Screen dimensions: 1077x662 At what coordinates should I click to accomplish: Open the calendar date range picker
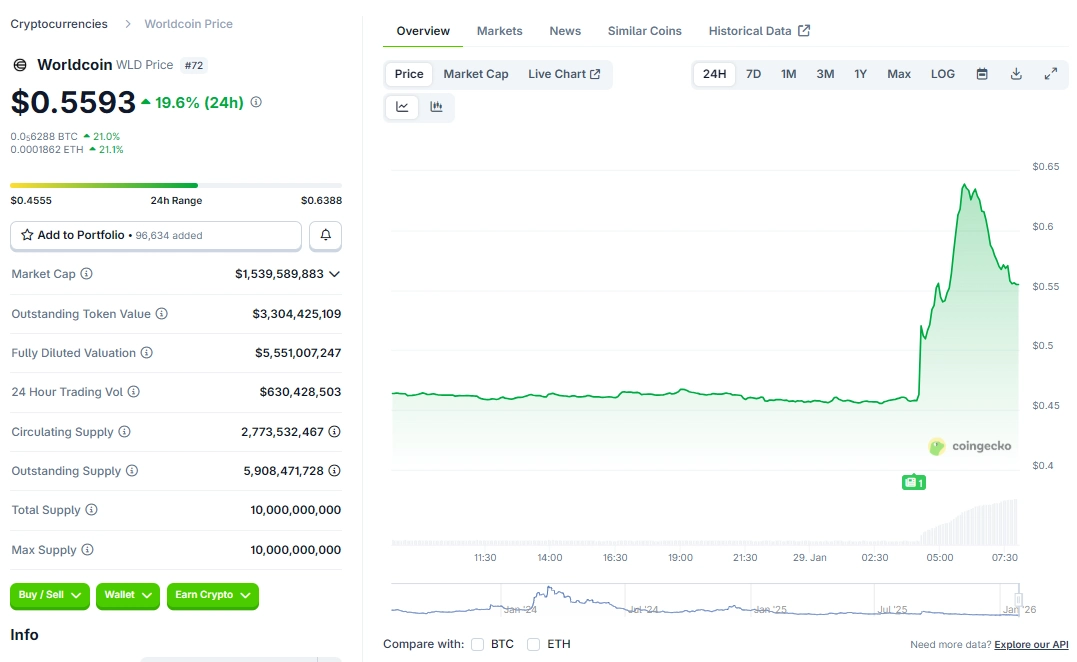pyautogui.click(x=982, y=74)
